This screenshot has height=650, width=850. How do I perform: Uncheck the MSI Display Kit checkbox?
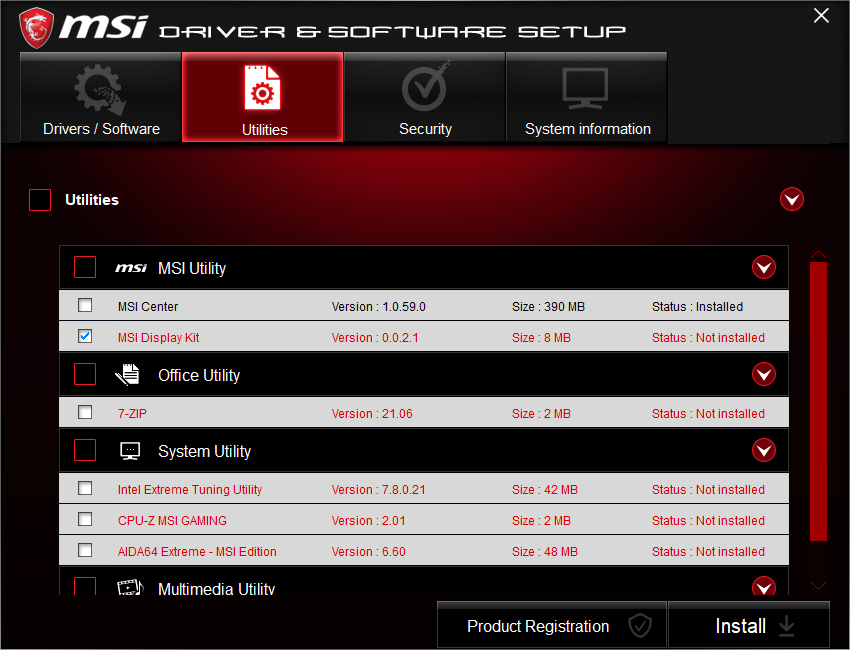click(x=85, y=336)
